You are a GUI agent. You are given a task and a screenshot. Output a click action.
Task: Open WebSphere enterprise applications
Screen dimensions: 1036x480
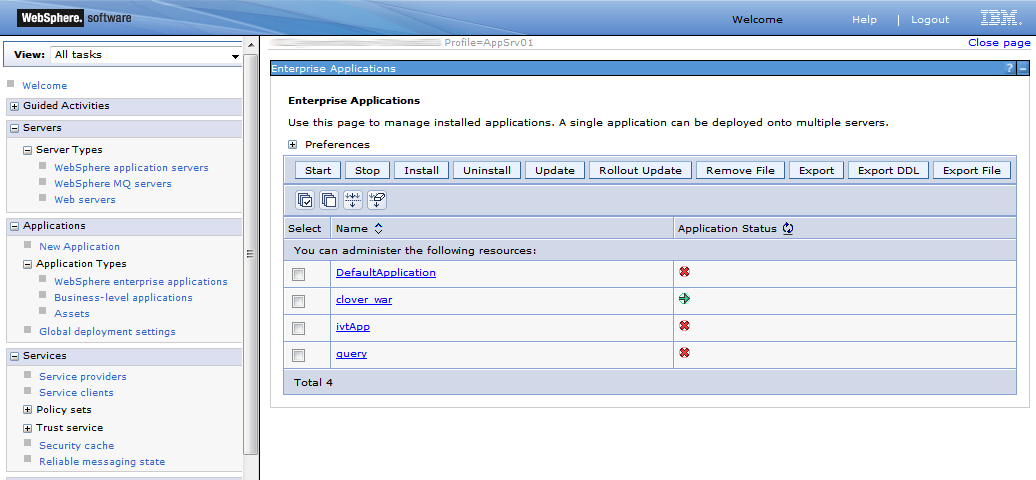tap(141, 282)
